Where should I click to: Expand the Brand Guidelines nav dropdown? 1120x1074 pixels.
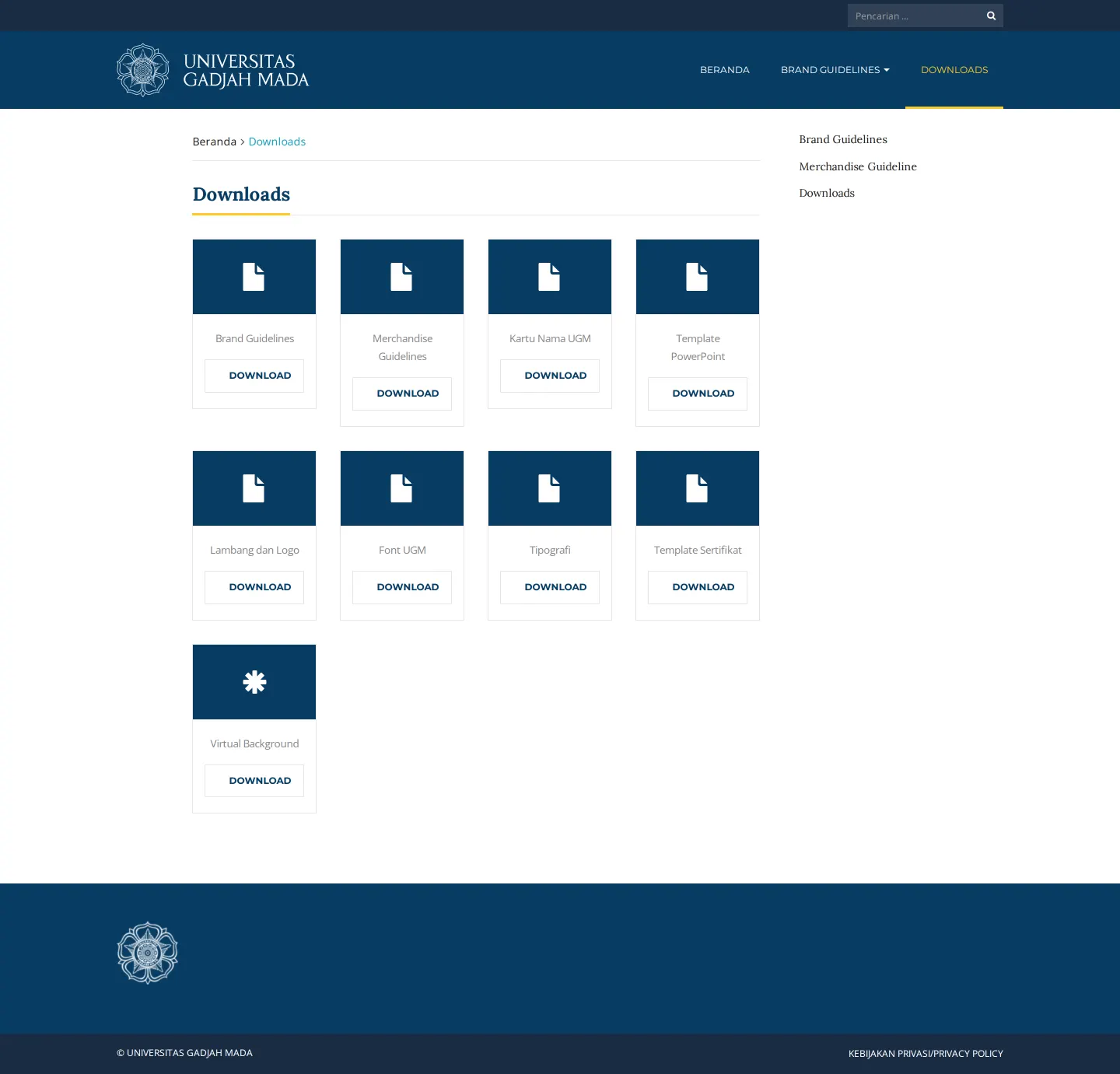[835, 70]
